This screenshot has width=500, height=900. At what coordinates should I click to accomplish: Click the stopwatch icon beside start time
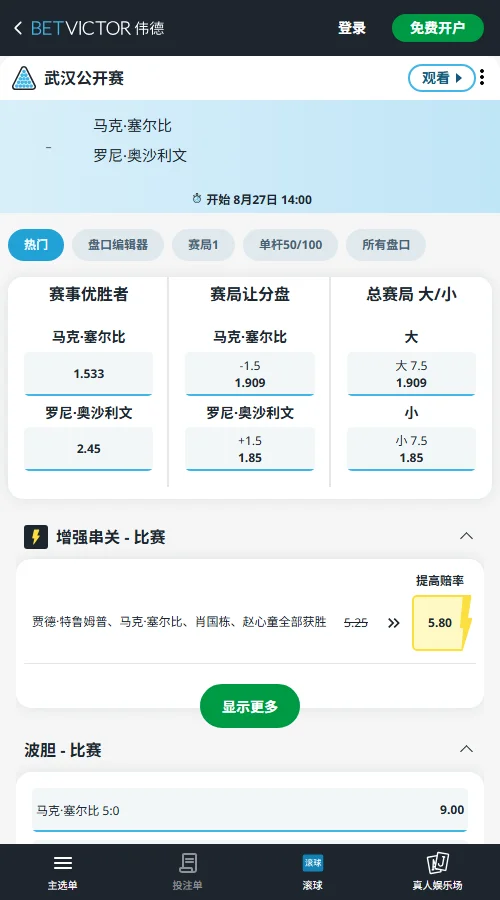[197, 199]
